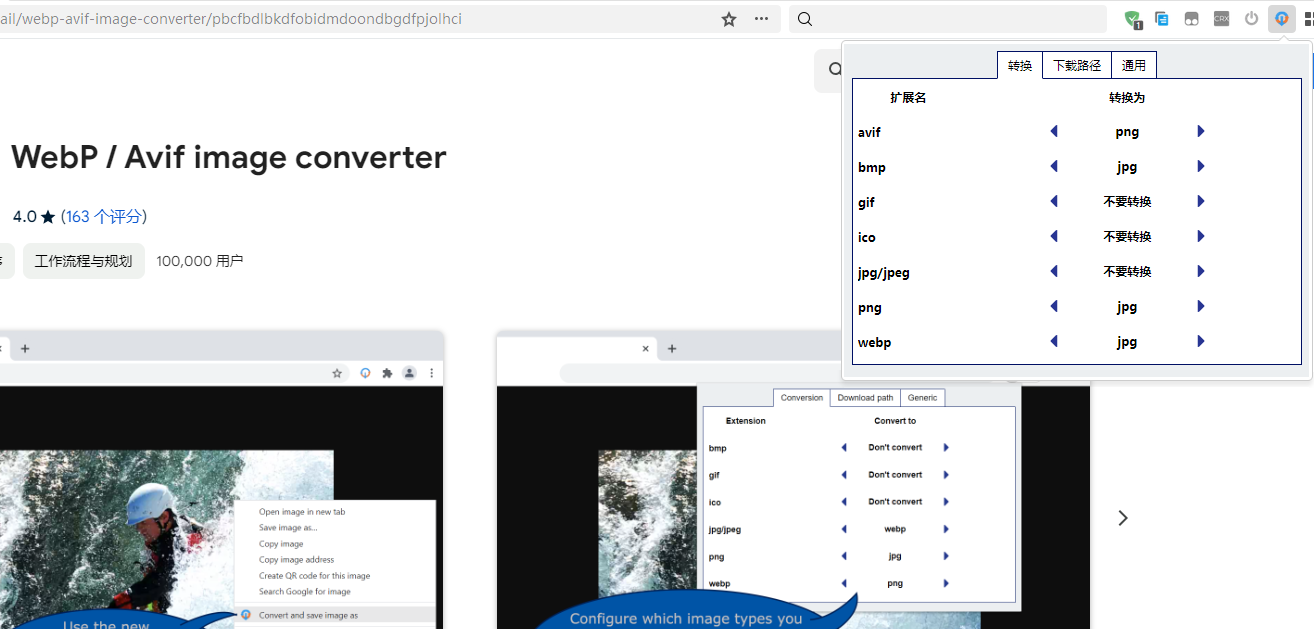Click the WebP/Avif converter extension icon
1314x629 pixels.
(1281, 19)
